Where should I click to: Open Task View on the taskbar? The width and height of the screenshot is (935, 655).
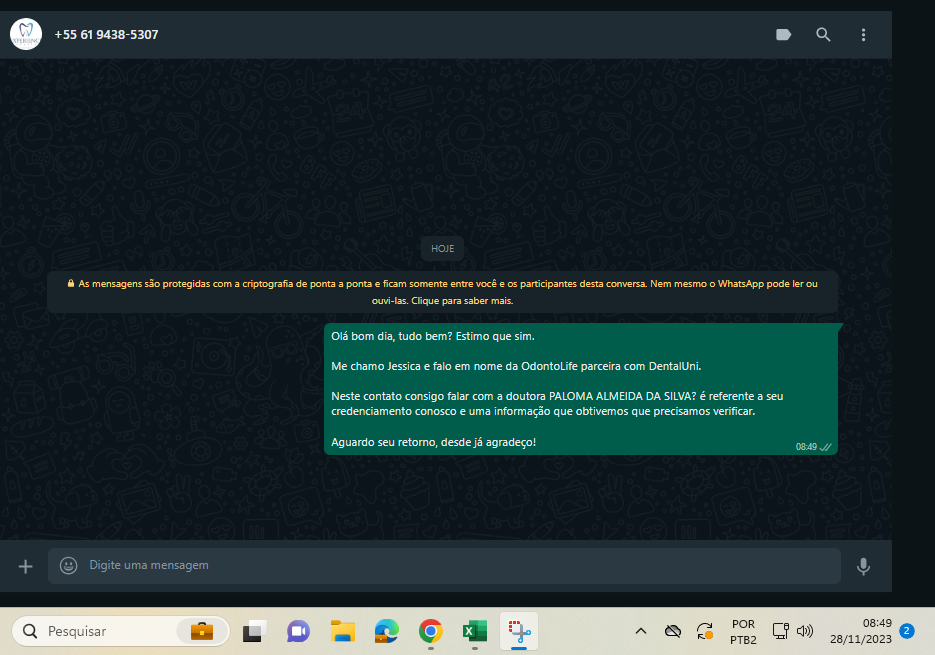(254, 631)
